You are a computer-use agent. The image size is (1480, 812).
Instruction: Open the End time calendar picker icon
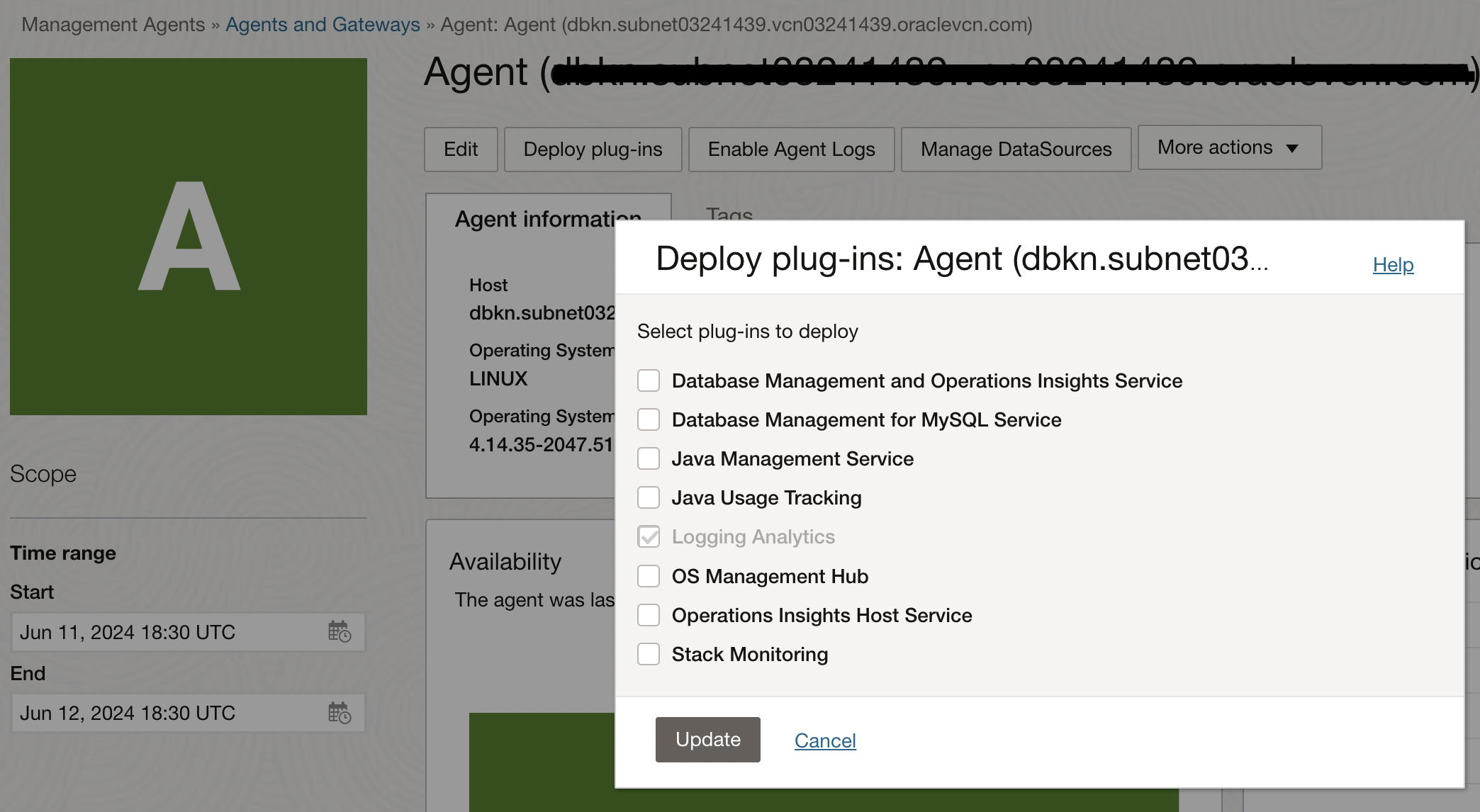click(340, 713)
